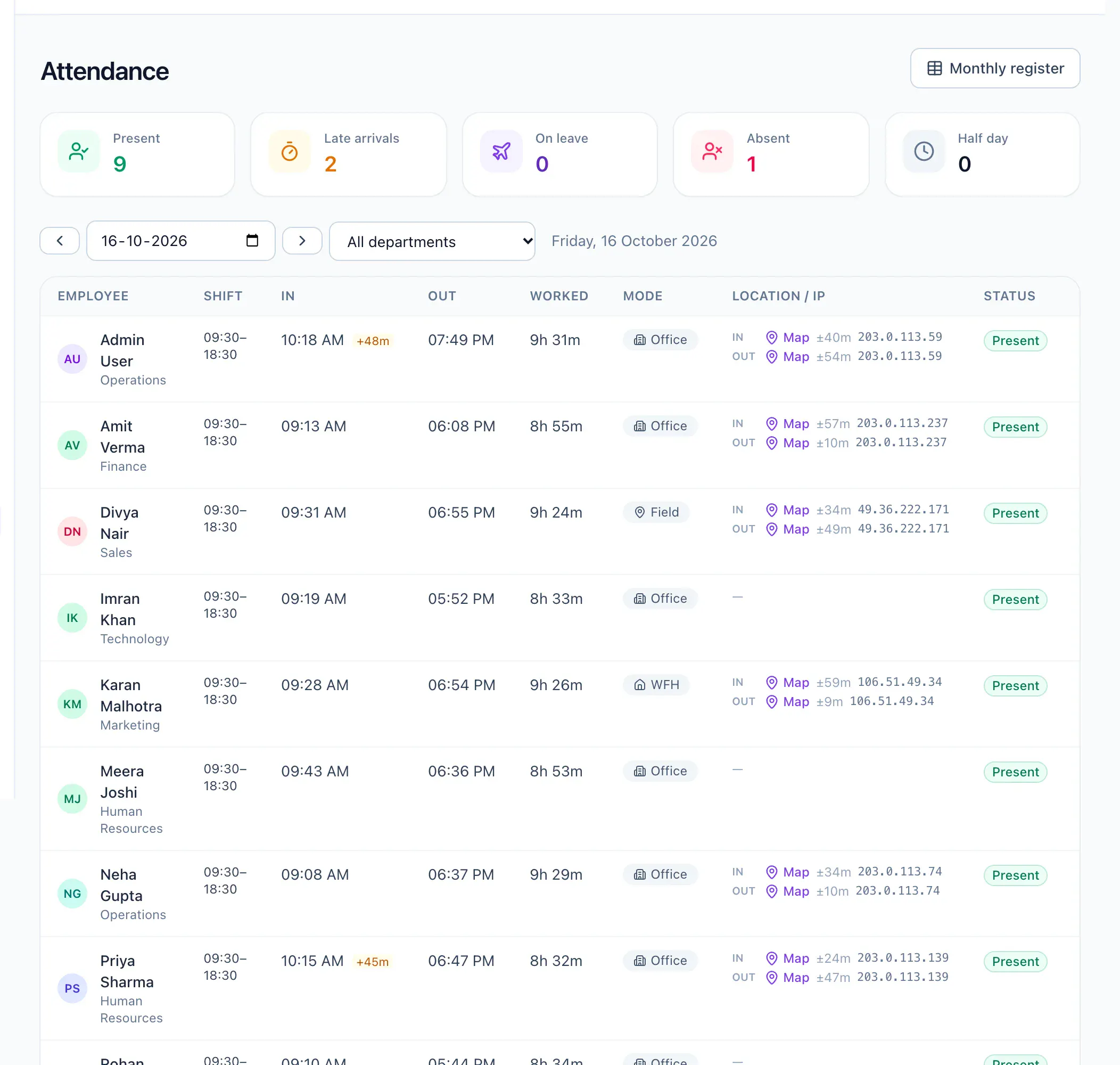Click Friday, 16 October 2026 label
This screenshot has width=1120, height=1065.
point(634,241)
